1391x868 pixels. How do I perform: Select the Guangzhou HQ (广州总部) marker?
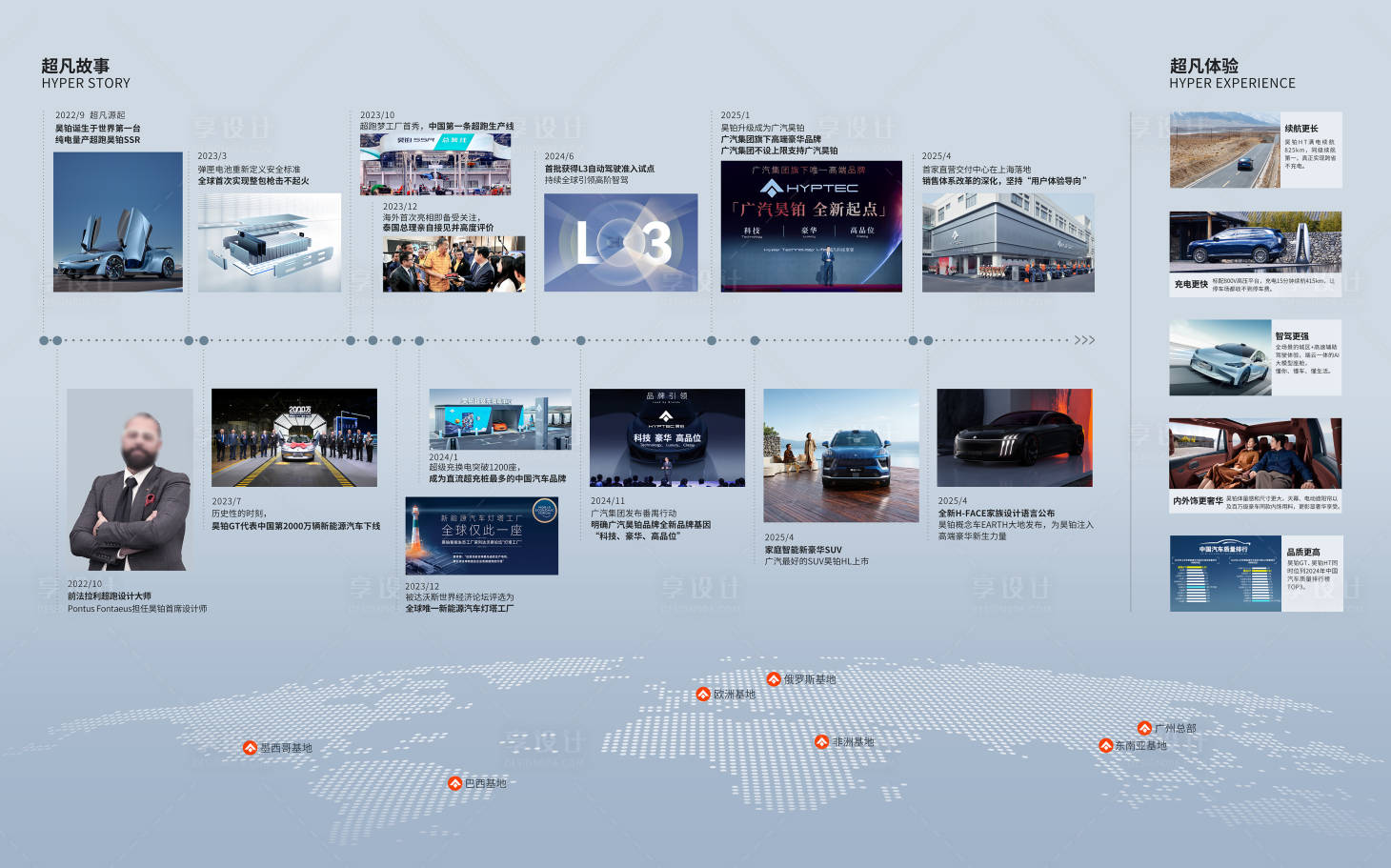point(1144,728)
